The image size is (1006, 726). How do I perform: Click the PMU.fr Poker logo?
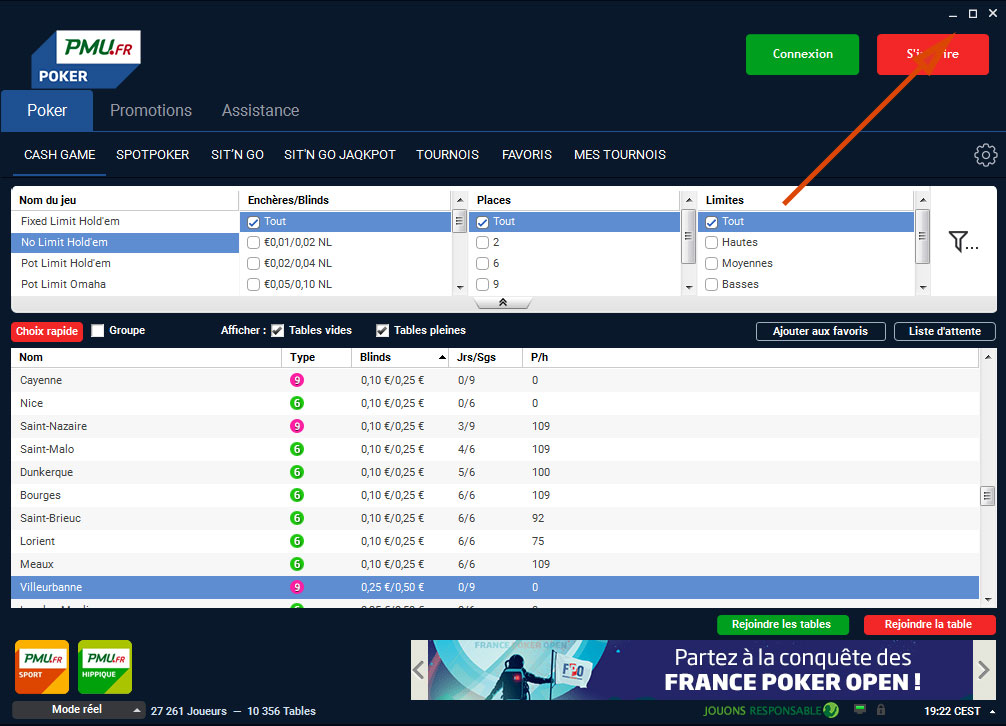87,58
